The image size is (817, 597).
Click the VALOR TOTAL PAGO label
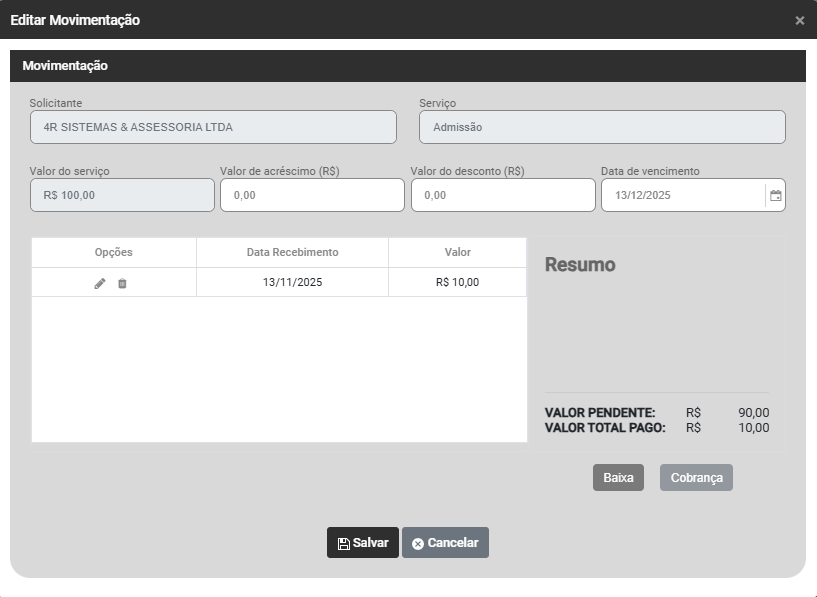point(605,428)
